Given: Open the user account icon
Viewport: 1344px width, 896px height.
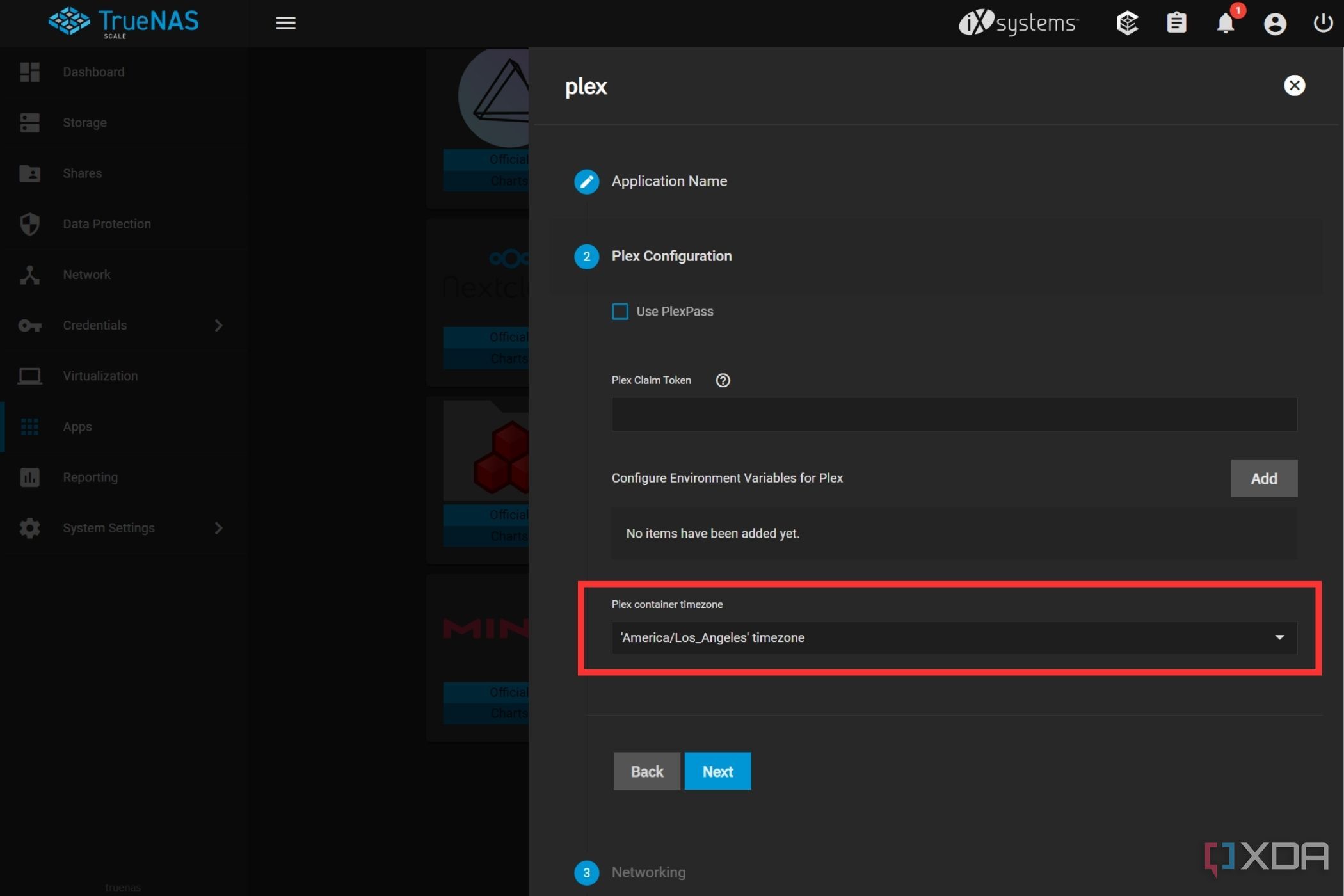Looking at the screenshot, I should coord(1275,24).
